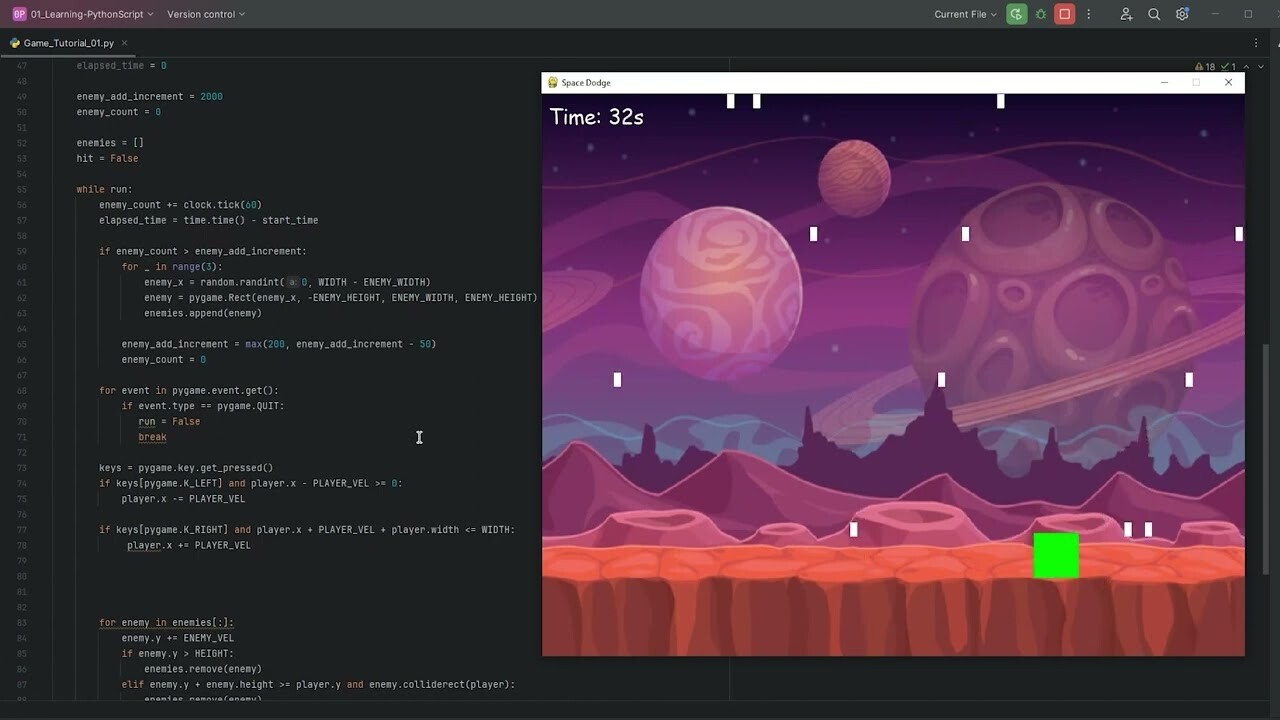Click the green checkmark typo indicator
The height and width of the screenshot is (720, 1280).
(x=1230, y=67)
